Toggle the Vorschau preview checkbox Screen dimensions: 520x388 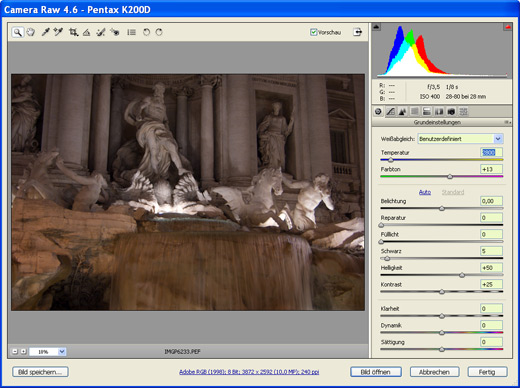click(313, 32)
